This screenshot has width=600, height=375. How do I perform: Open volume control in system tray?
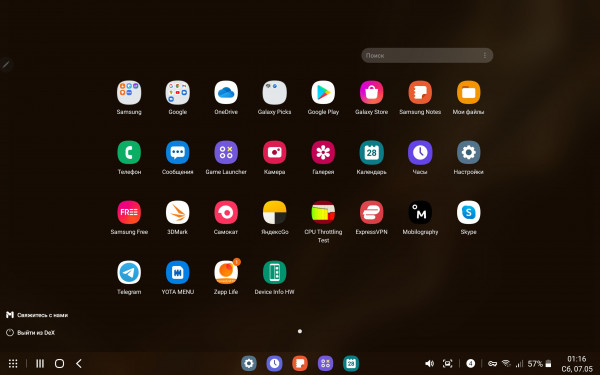point(429,364)
